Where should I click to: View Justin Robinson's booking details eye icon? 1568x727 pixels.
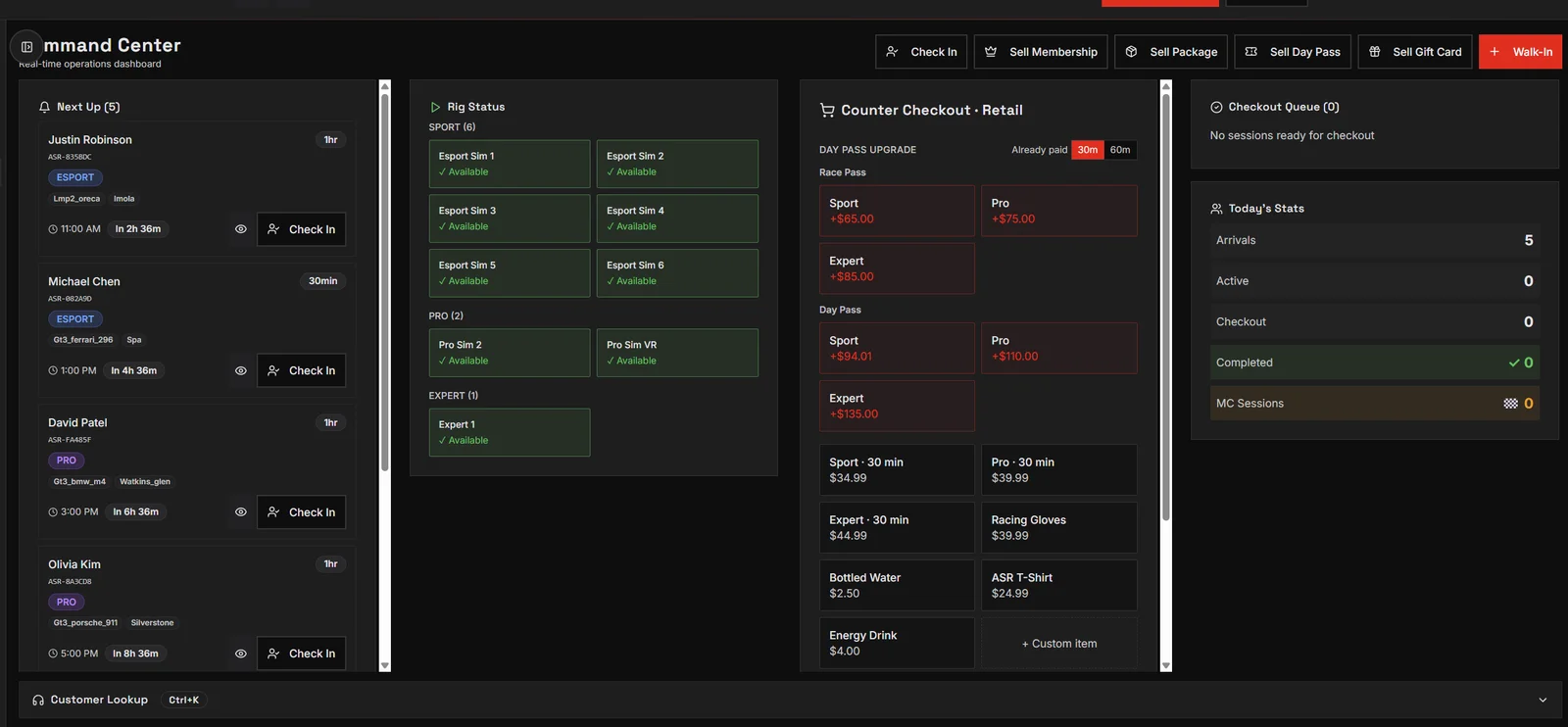pos(240,229)
